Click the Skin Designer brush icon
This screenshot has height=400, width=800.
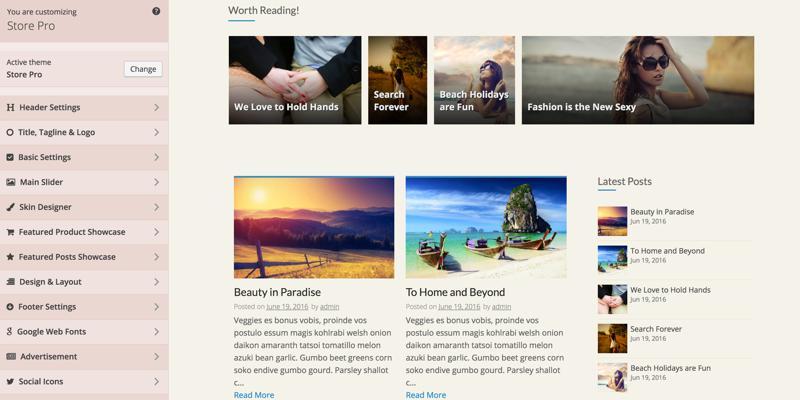coord(10,207)
